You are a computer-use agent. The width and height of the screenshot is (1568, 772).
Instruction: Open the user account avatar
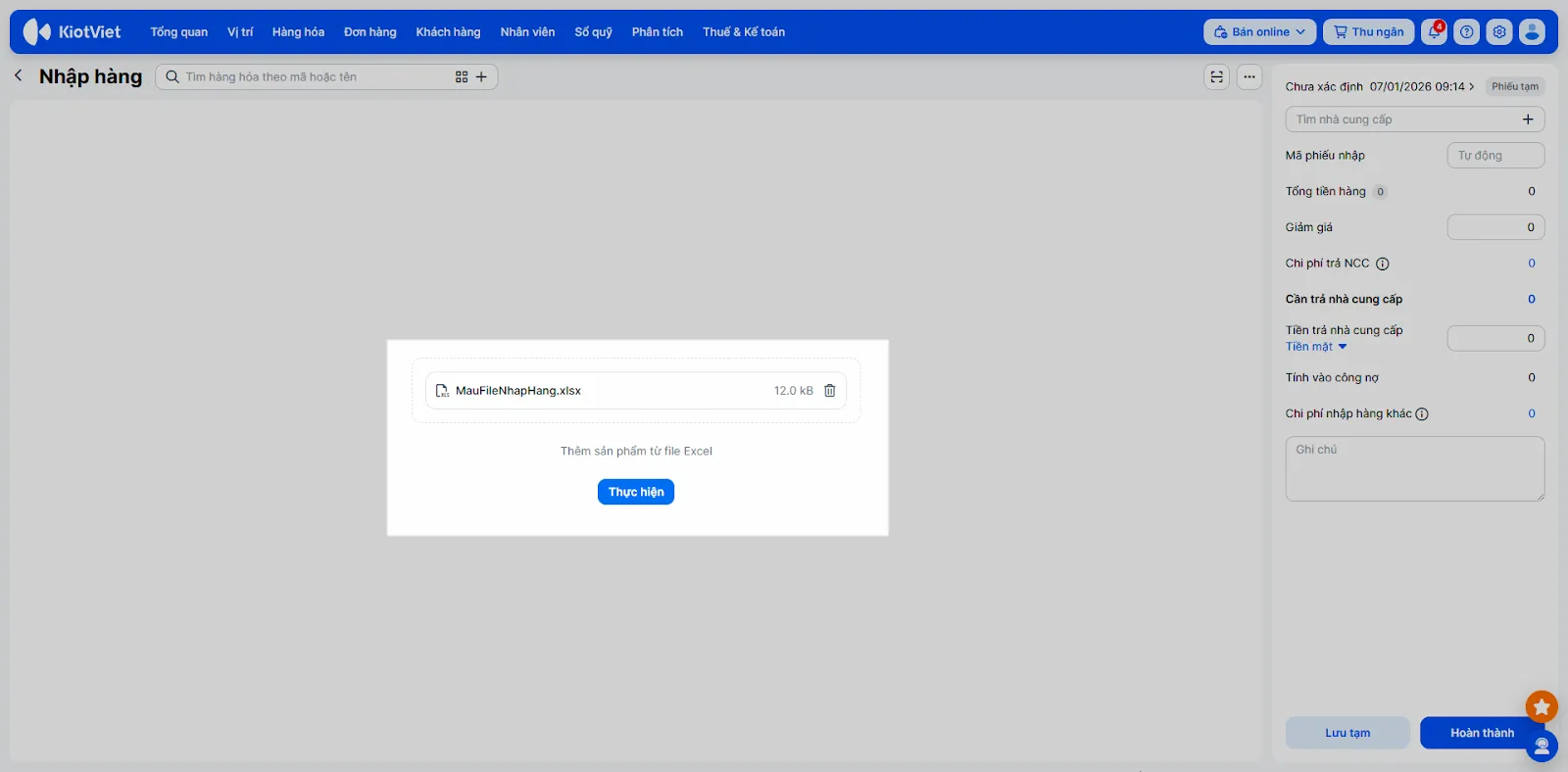click(1531, 32)
